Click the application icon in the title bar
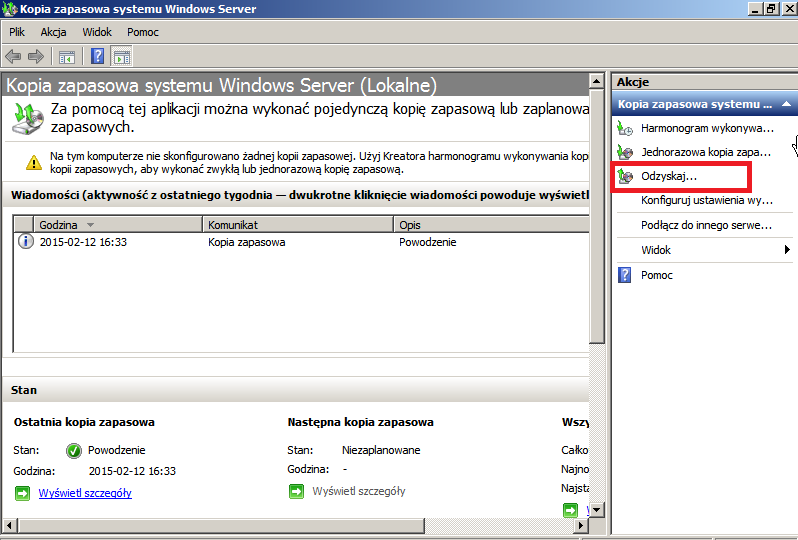Image resolution: width=798 pixels, height=540 pixels. click(10, 9)
